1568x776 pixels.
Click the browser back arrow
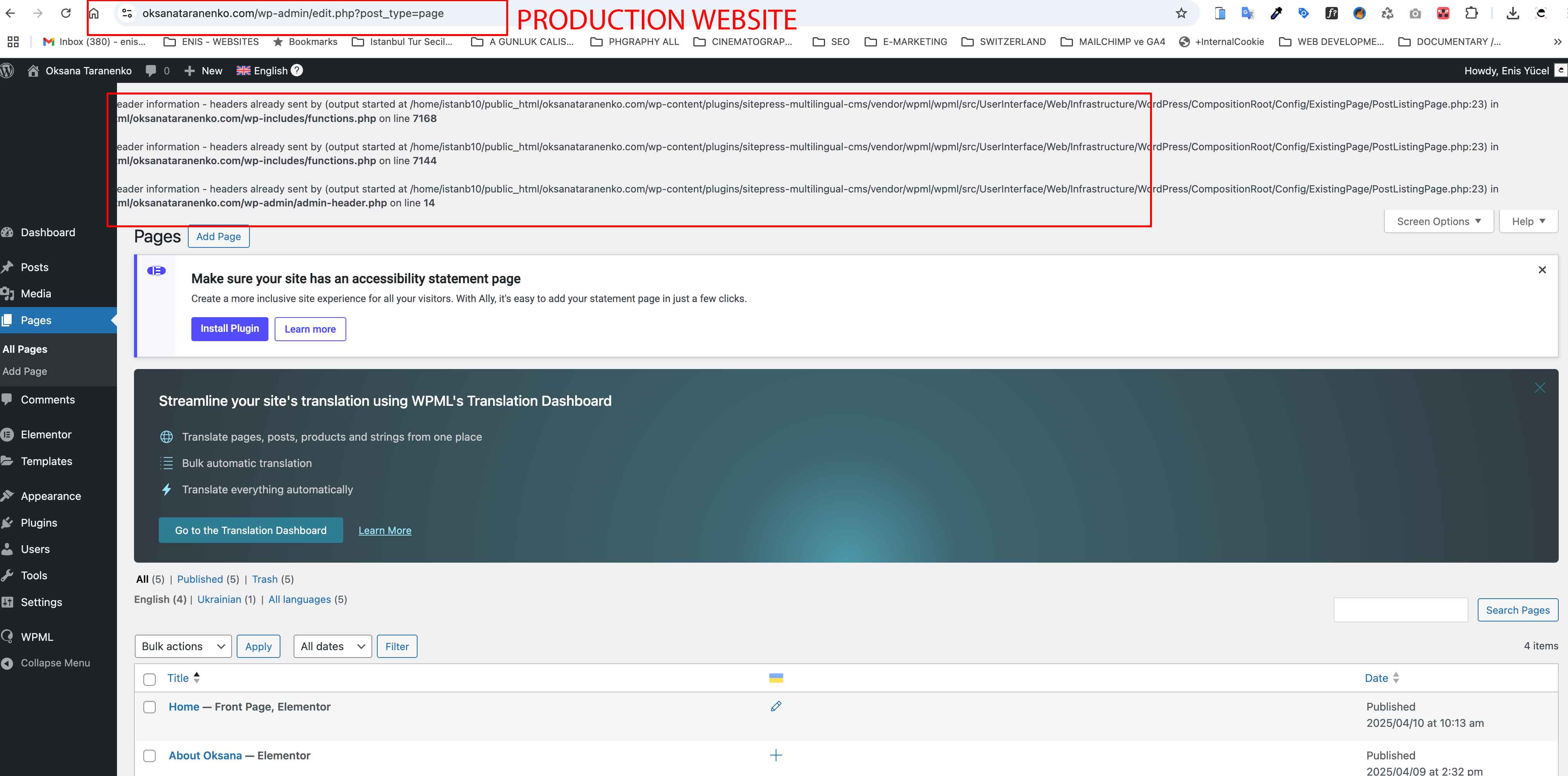click(x=10, y=13)
